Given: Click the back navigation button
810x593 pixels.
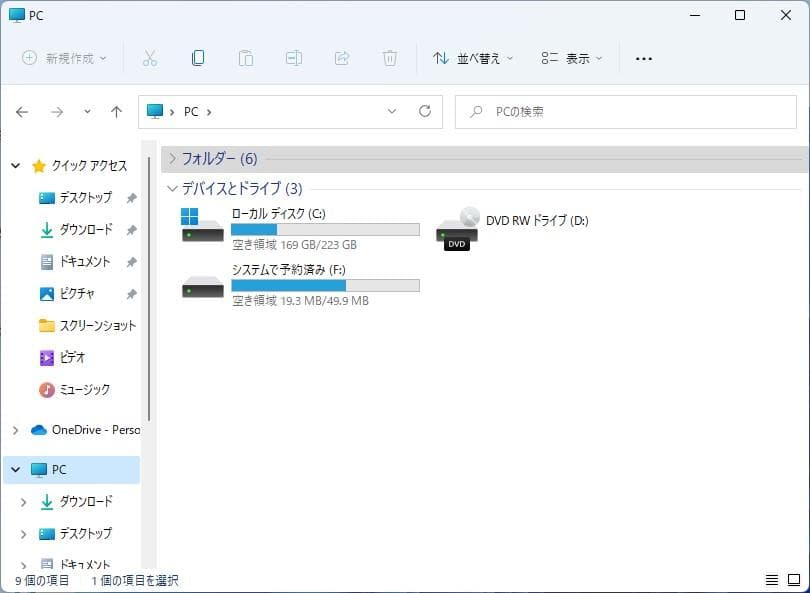Looking at the screenshot, I should pos(21,111).
